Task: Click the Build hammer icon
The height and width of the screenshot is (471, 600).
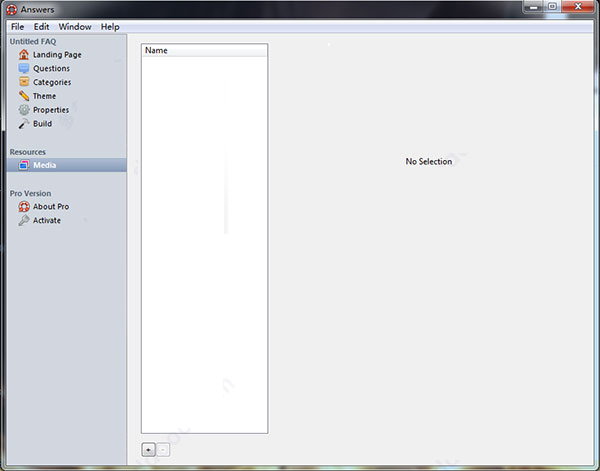Action: coord(24,124)
